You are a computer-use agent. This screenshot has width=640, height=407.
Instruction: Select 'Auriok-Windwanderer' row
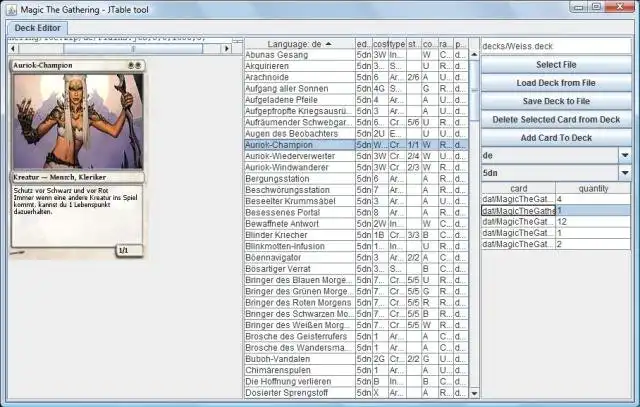tap(356, 167)
